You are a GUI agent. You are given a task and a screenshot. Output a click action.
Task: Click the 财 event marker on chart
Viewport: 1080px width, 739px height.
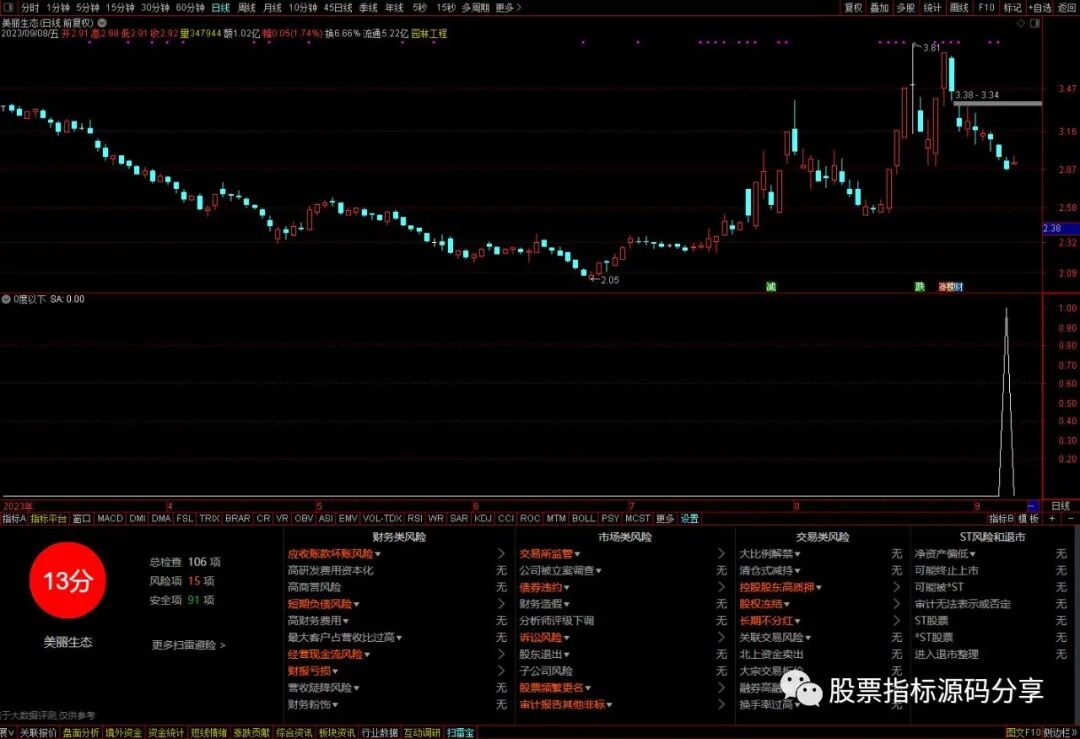click(958, 287)
